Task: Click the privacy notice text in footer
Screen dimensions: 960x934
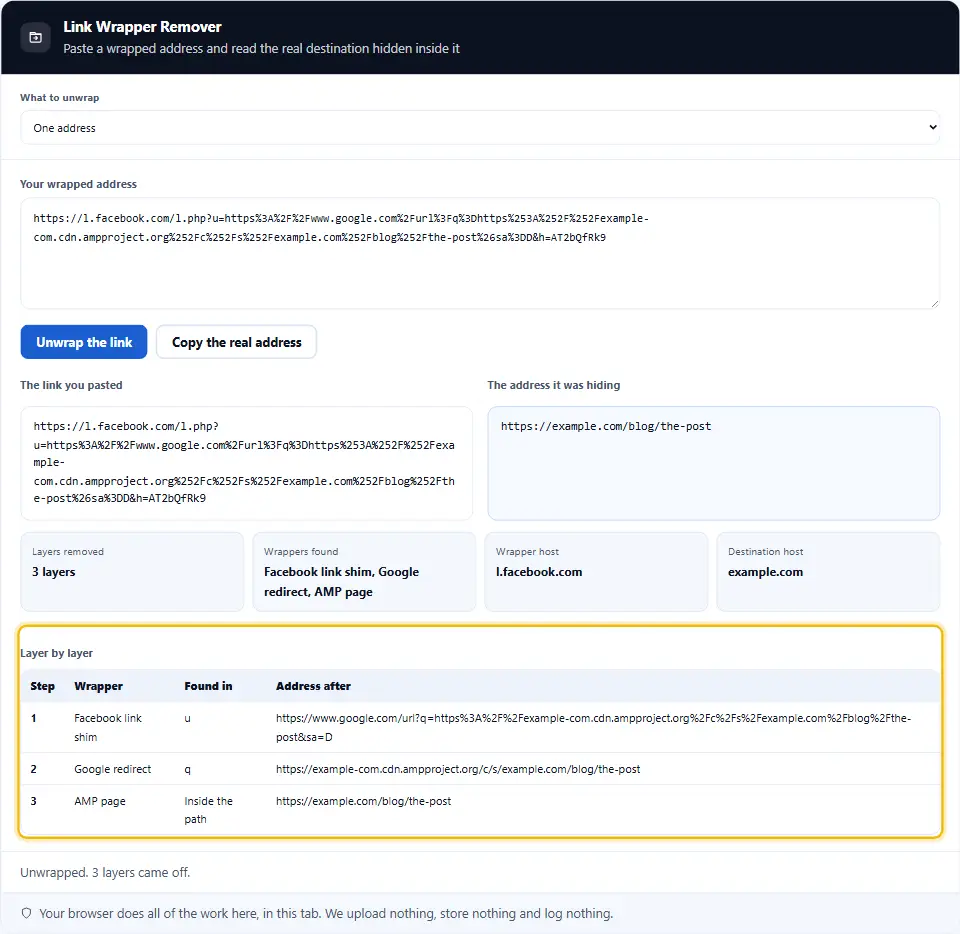Action: (x=326, y=913)
